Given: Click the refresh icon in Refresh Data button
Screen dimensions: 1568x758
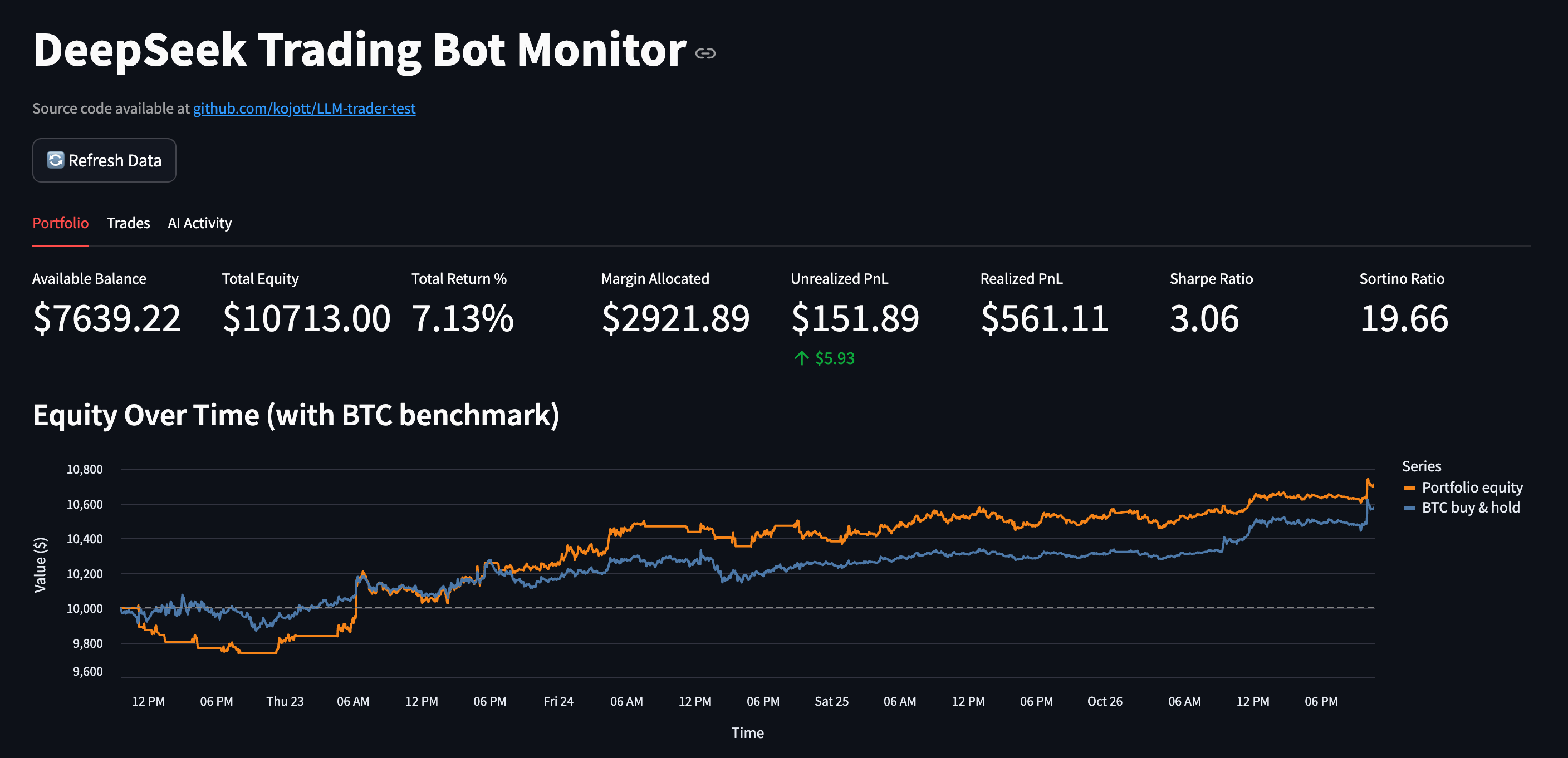Looking at the screenshot, I should (x=55, y=160).
